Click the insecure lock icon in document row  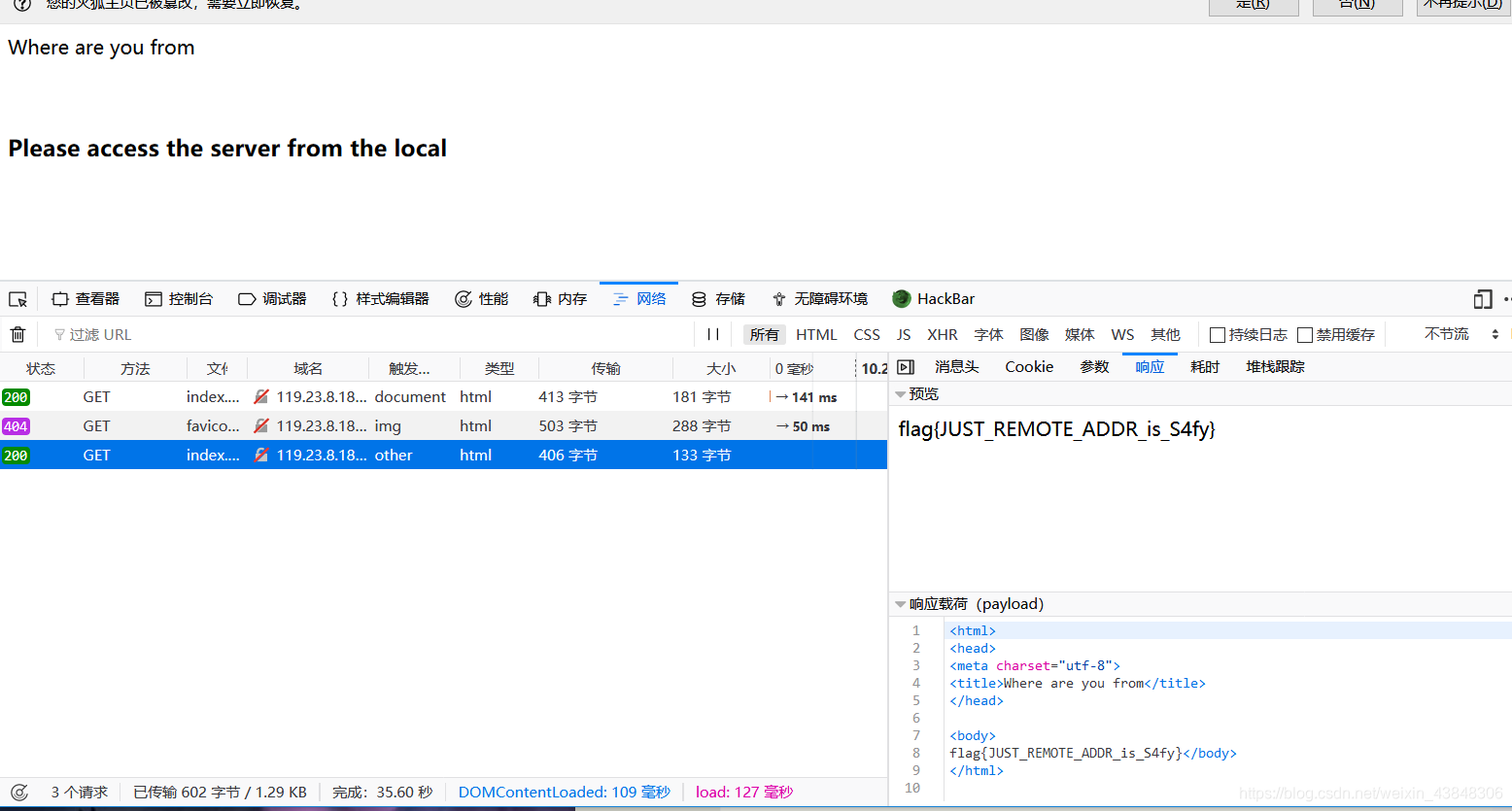pyautogui.click(x=261, y=396)
